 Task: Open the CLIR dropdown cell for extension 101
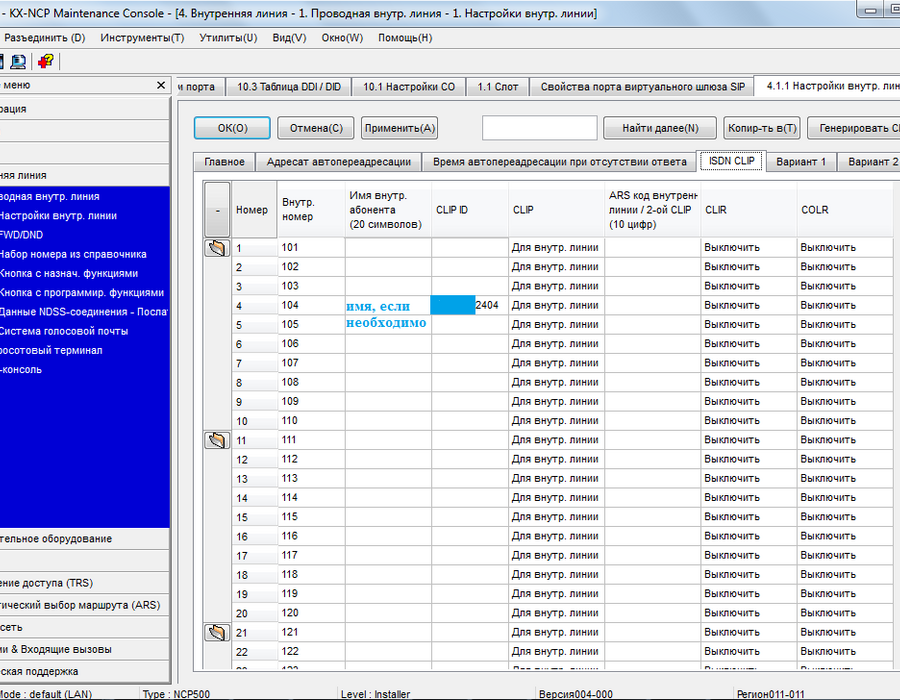[x=748, y=248]
